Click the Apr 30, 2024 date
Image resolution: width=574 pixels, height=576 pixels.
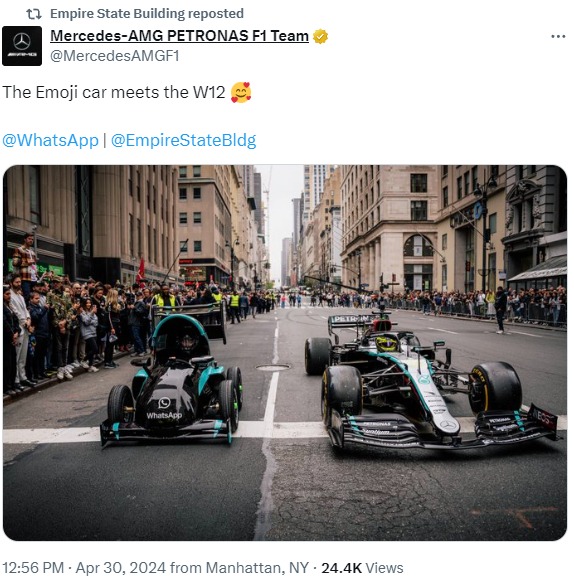pyautogui.click(x=121, y=568)
